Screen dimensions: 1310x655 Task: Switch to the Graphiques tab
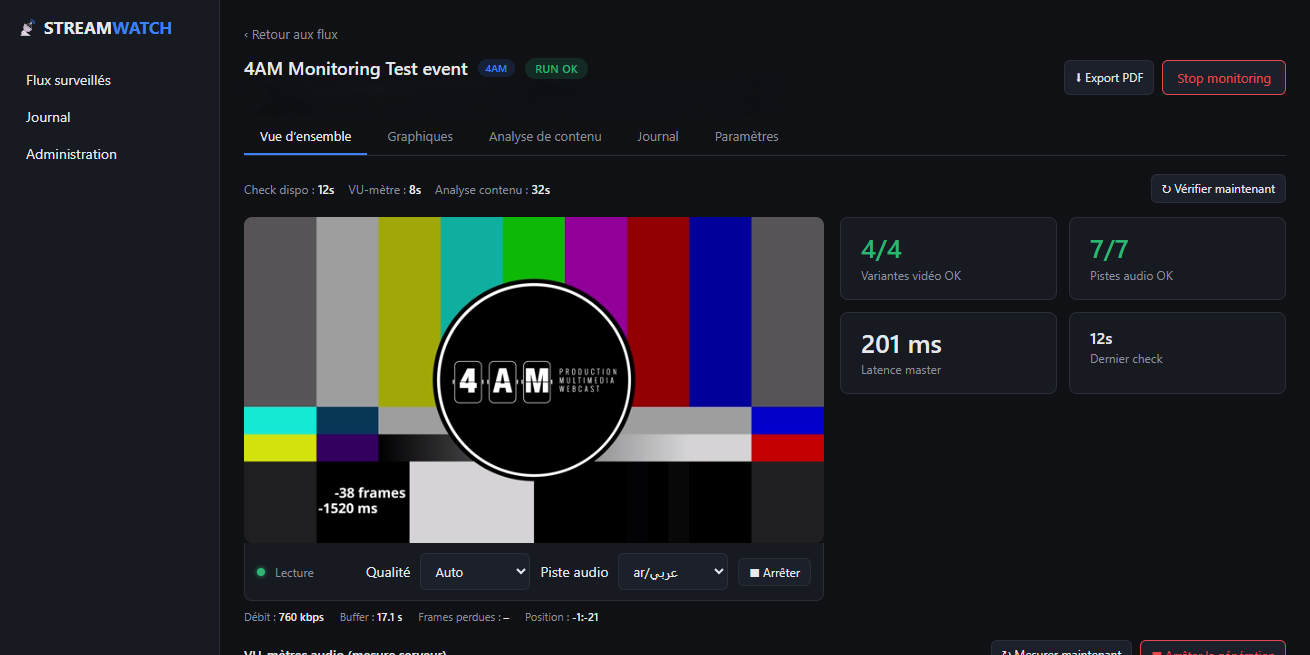(x=420, y=136)
